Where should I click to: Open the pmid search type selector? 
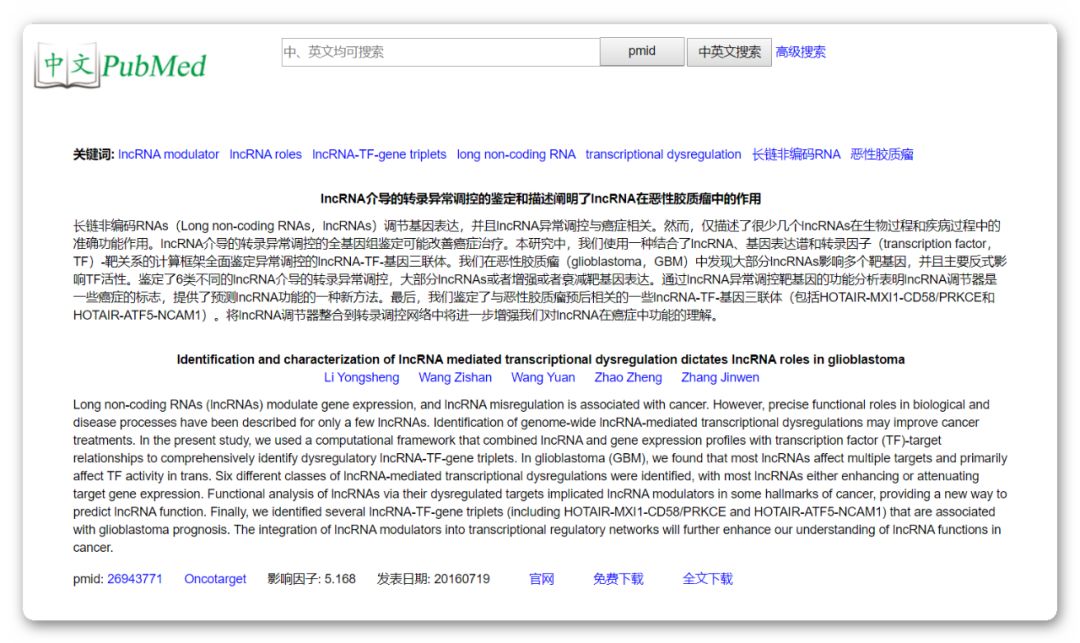(x=642, y=51)
